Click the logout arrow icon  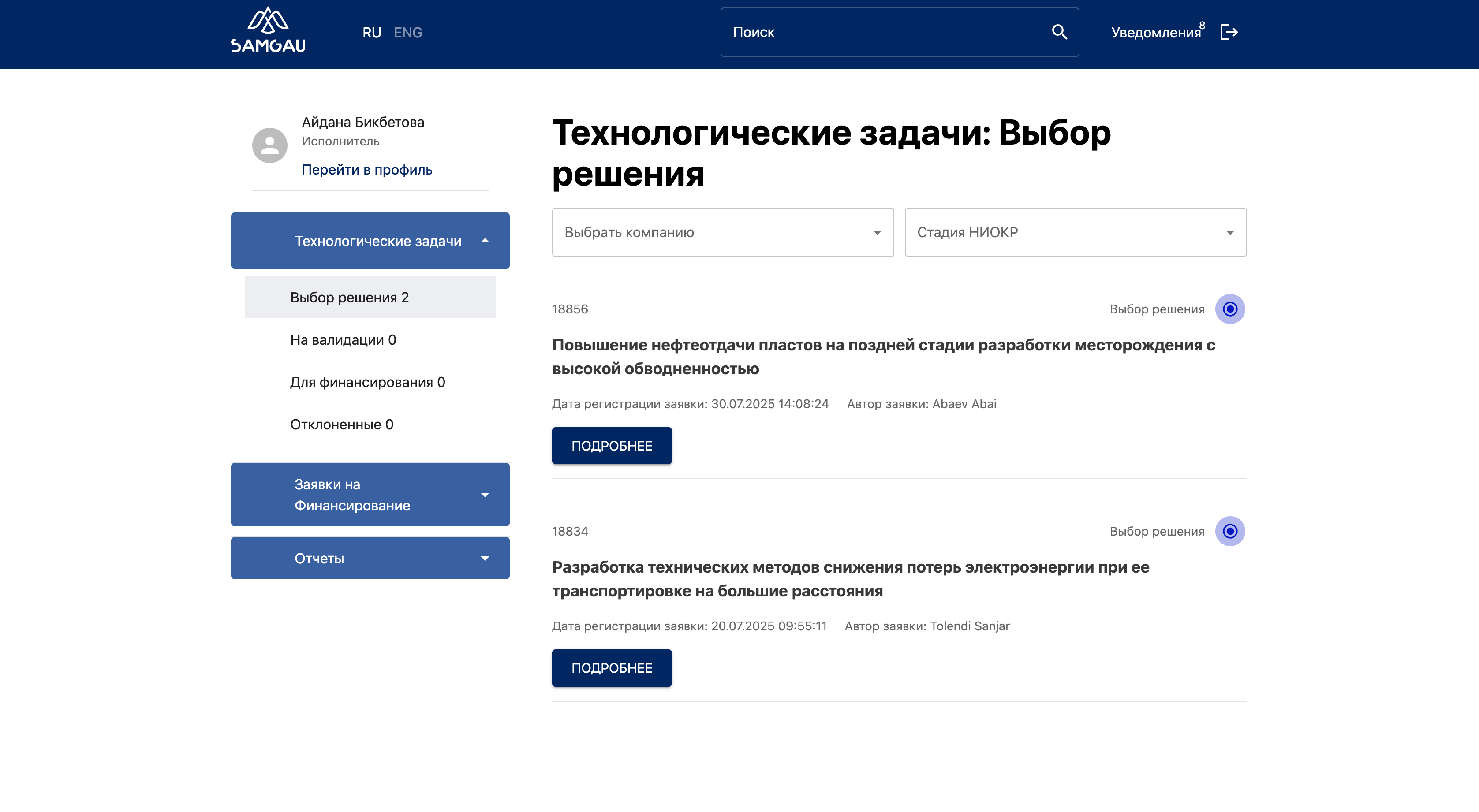pos(1229,32)
